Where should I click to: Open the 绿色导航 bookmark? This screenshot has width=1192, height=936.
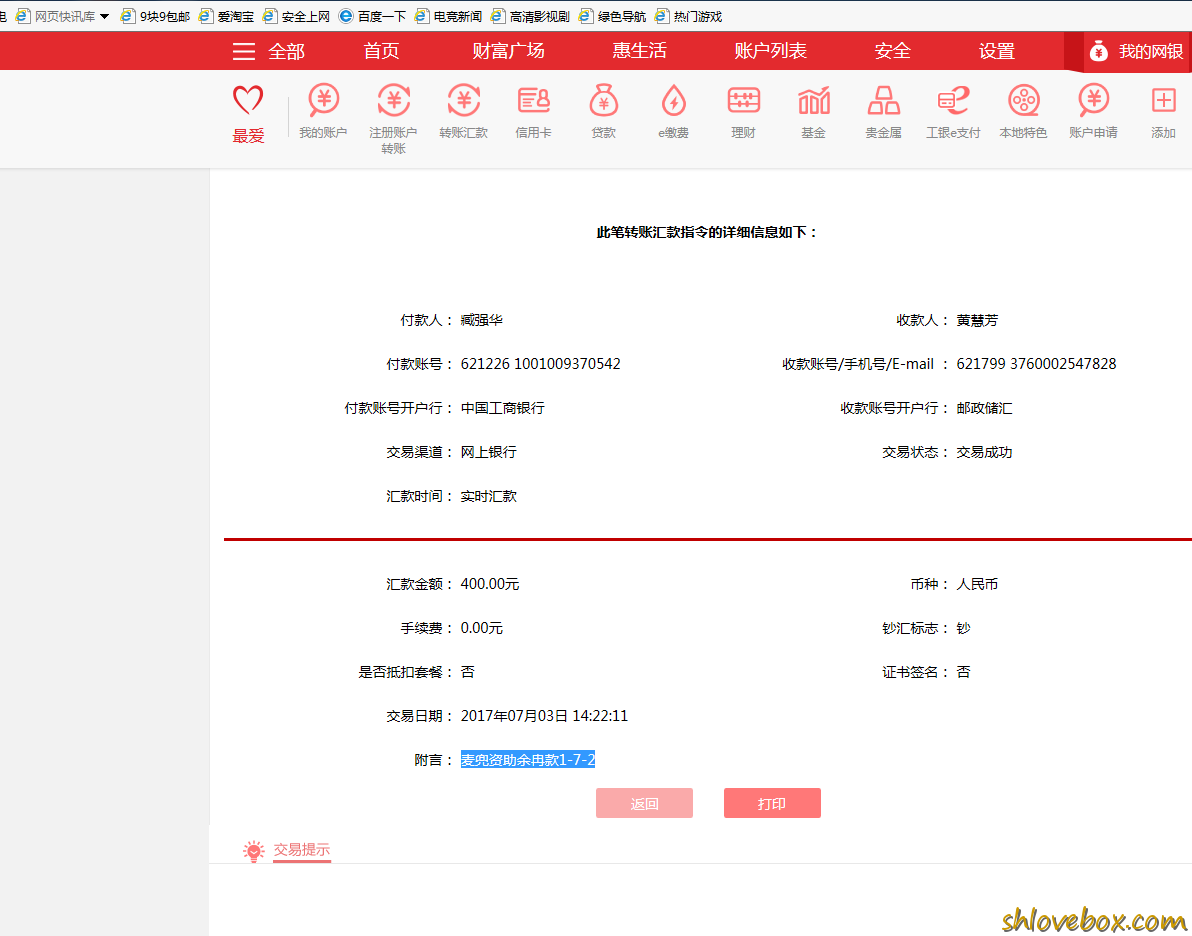[613, 16]
